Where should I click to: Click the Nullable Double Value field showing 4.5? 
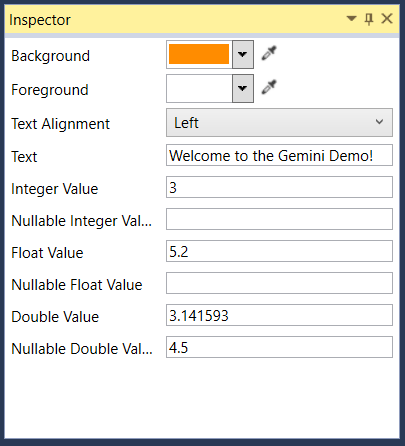[279, 347]
